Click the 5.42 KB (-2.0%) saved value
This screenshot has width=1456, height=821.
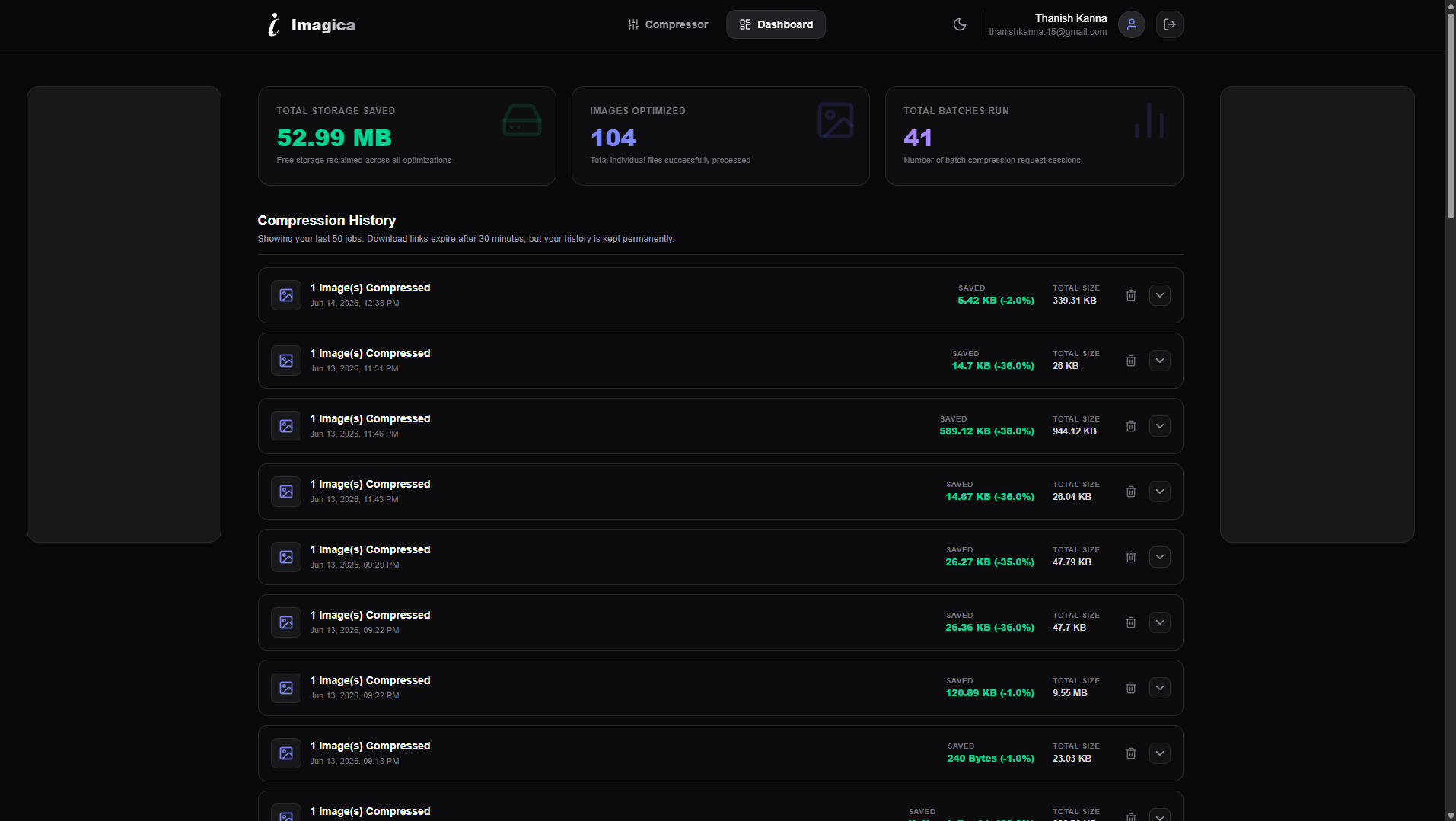[x=996, y=301]
